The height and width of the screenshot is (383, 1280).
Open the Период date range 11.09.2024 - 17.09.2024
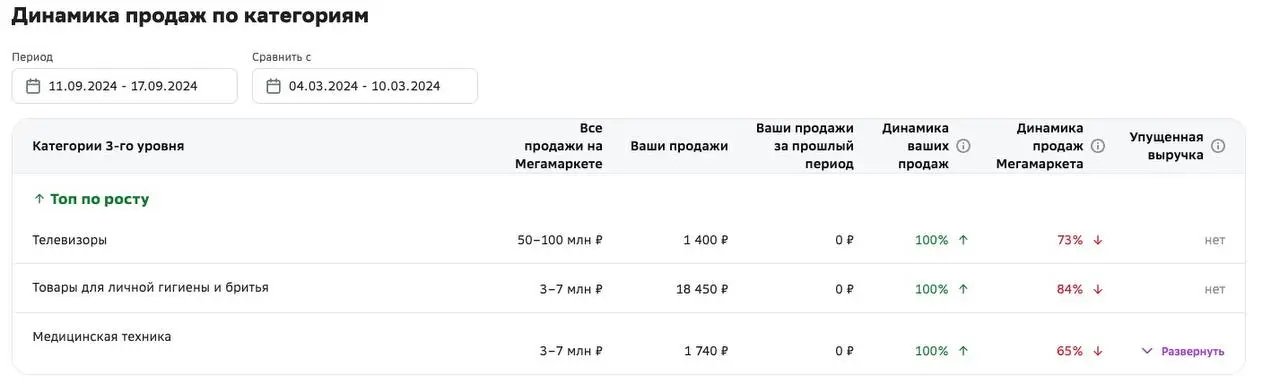pyautogui.click(x=125, y=86)
